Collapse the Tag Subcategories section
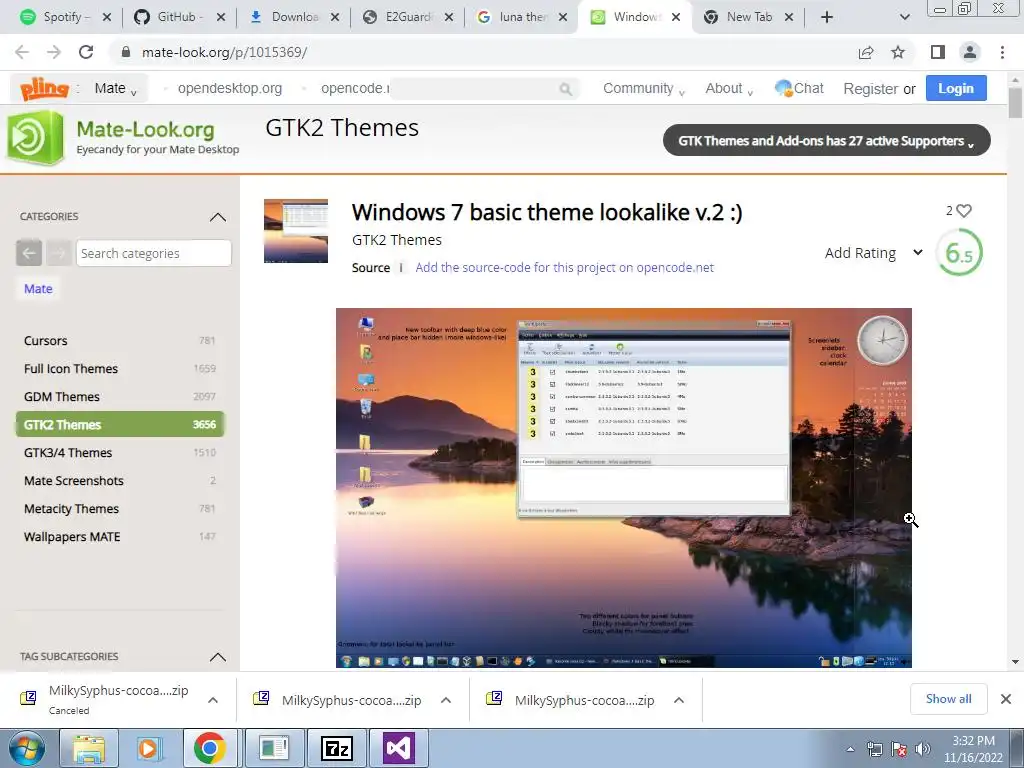 pos(217,657)
